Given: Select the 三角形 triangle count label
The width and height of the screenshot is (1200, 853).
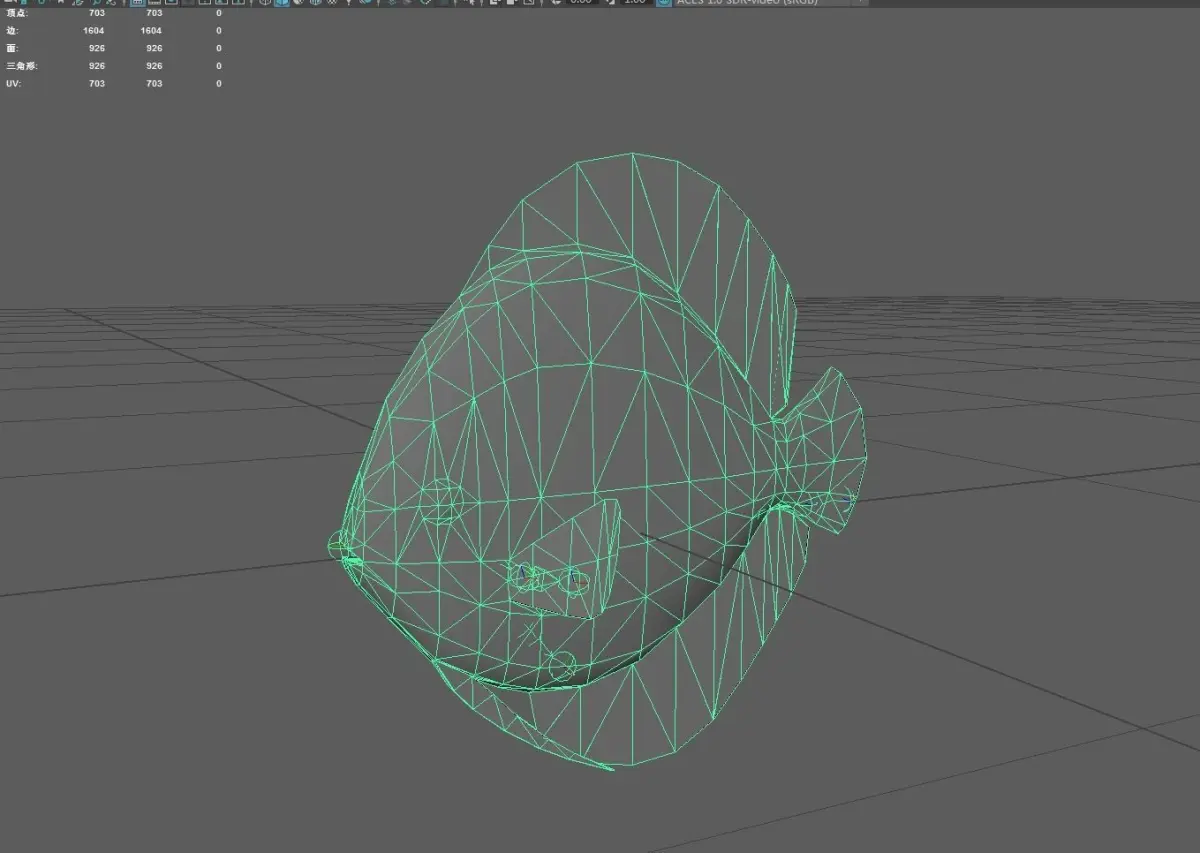Looking at the screenshot, I should [x=22, y=66].
